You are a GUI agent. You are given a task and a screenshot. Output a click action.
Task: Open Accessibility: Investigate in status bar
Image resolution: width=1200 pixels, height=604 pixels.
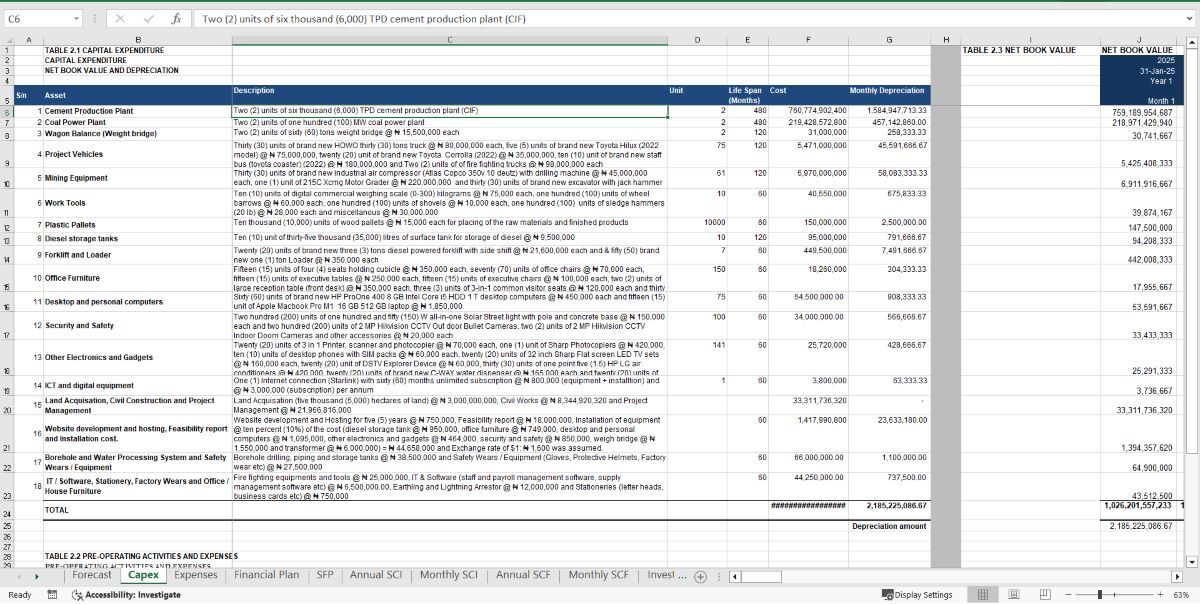point(125,594)
